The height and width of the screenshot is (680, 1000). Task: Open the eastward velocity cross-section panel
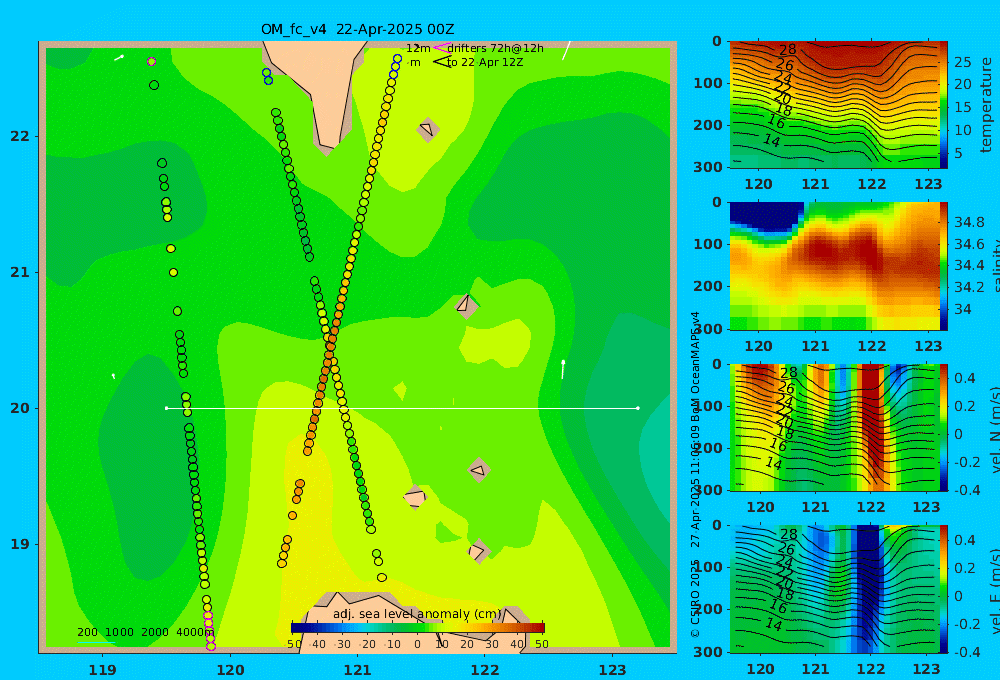(x=834, y=589)
